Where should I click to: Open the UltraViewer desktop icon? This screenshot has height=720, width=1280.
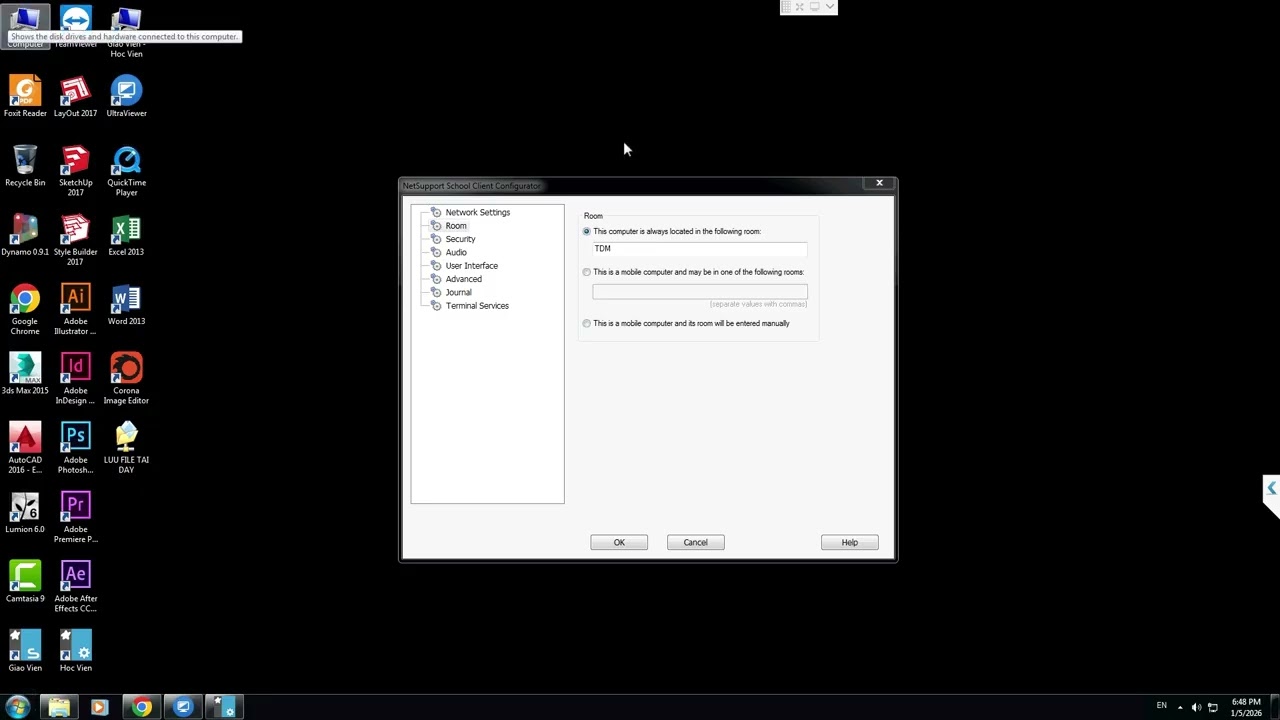[126, 97]
